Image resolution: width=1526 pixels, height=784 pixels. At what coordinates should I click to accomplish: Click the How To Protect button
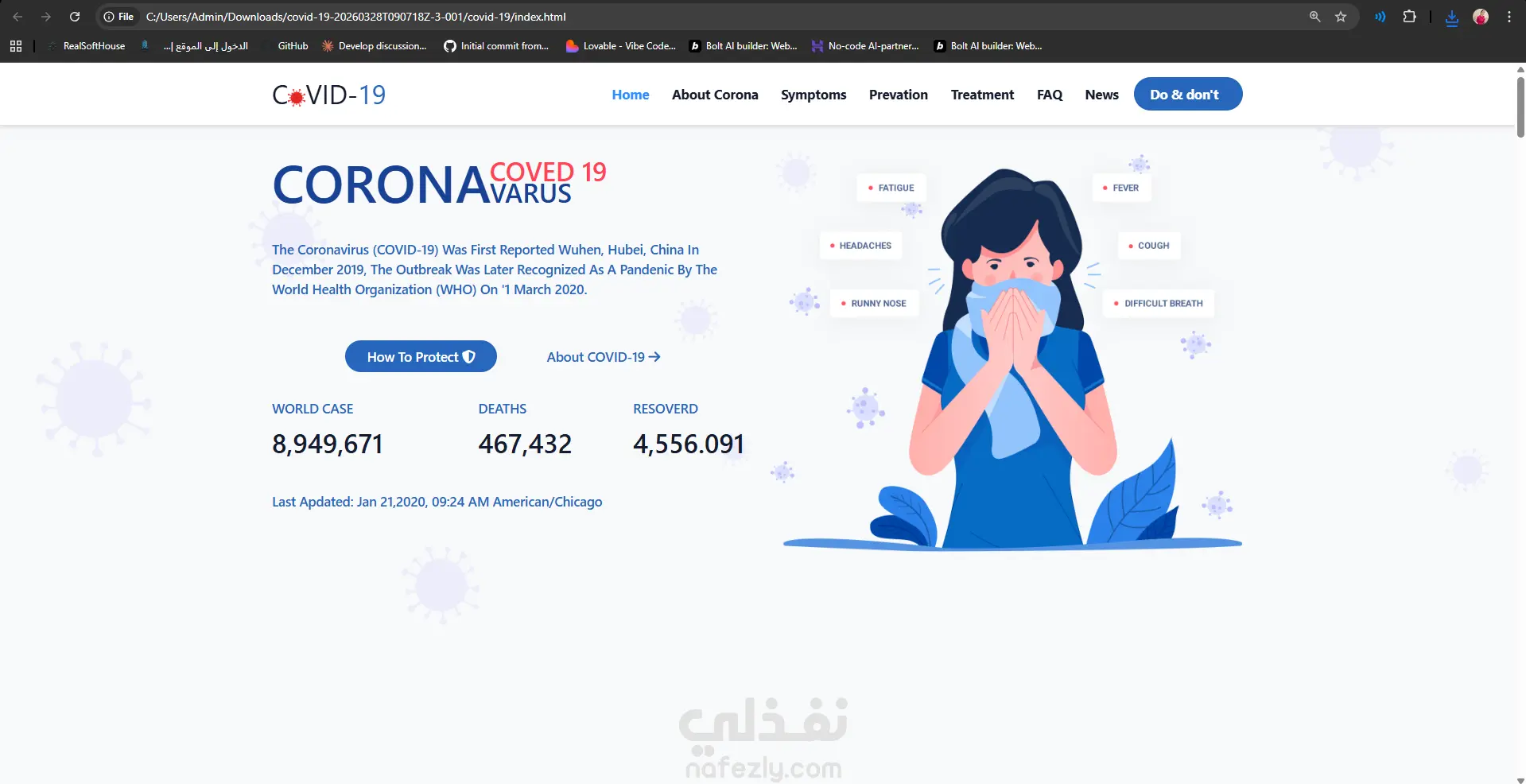coord(421,356)
